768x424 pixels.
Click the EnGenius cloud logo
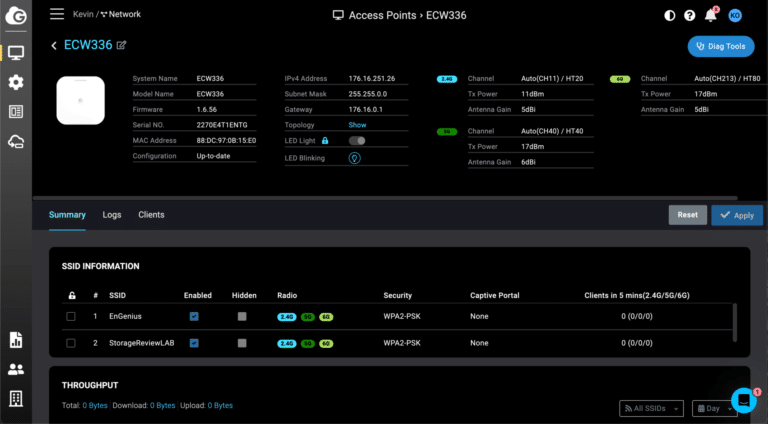[16, 16]
